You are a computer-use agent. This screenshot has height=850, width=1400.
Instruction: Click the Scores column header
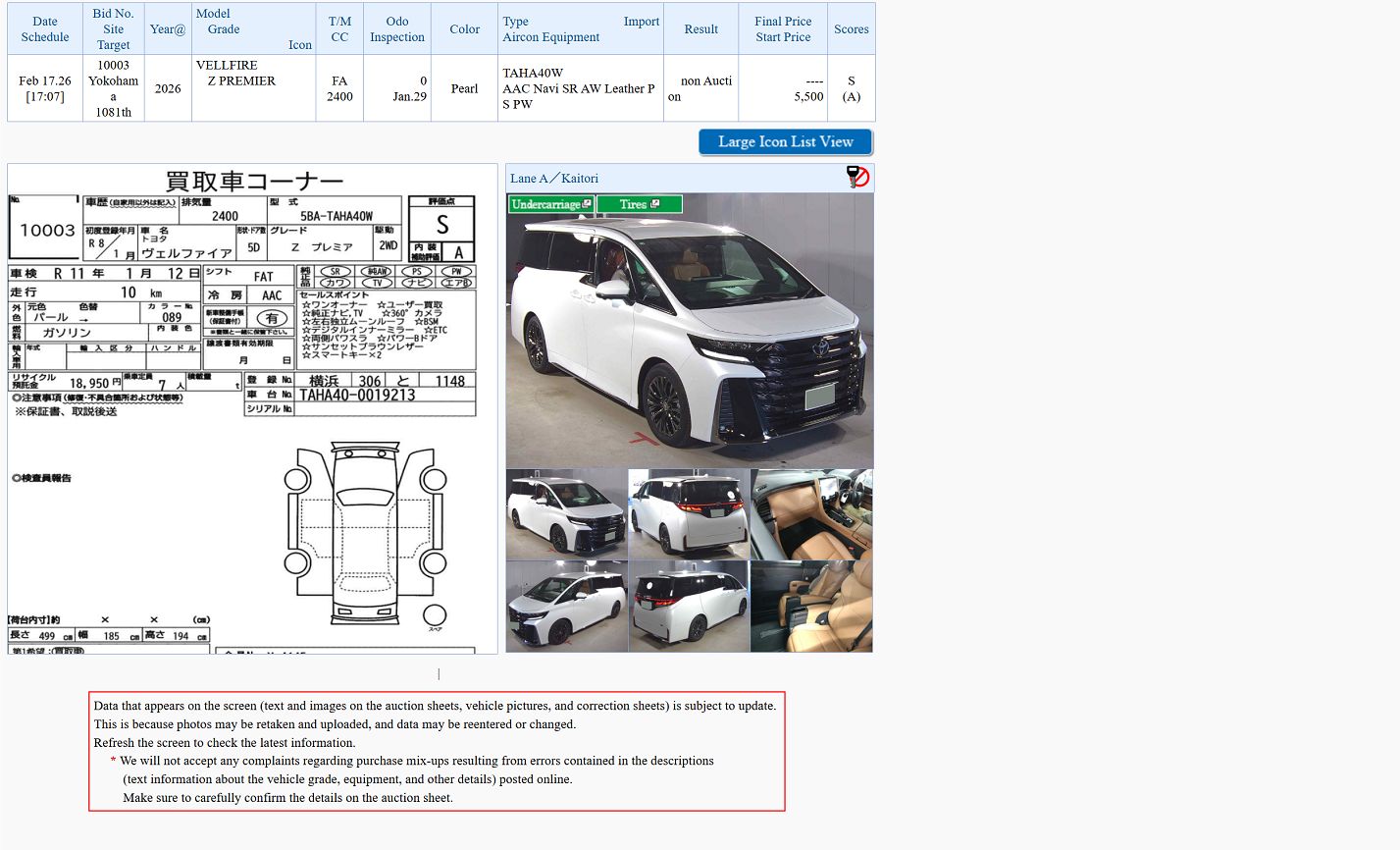coord(852,29)
